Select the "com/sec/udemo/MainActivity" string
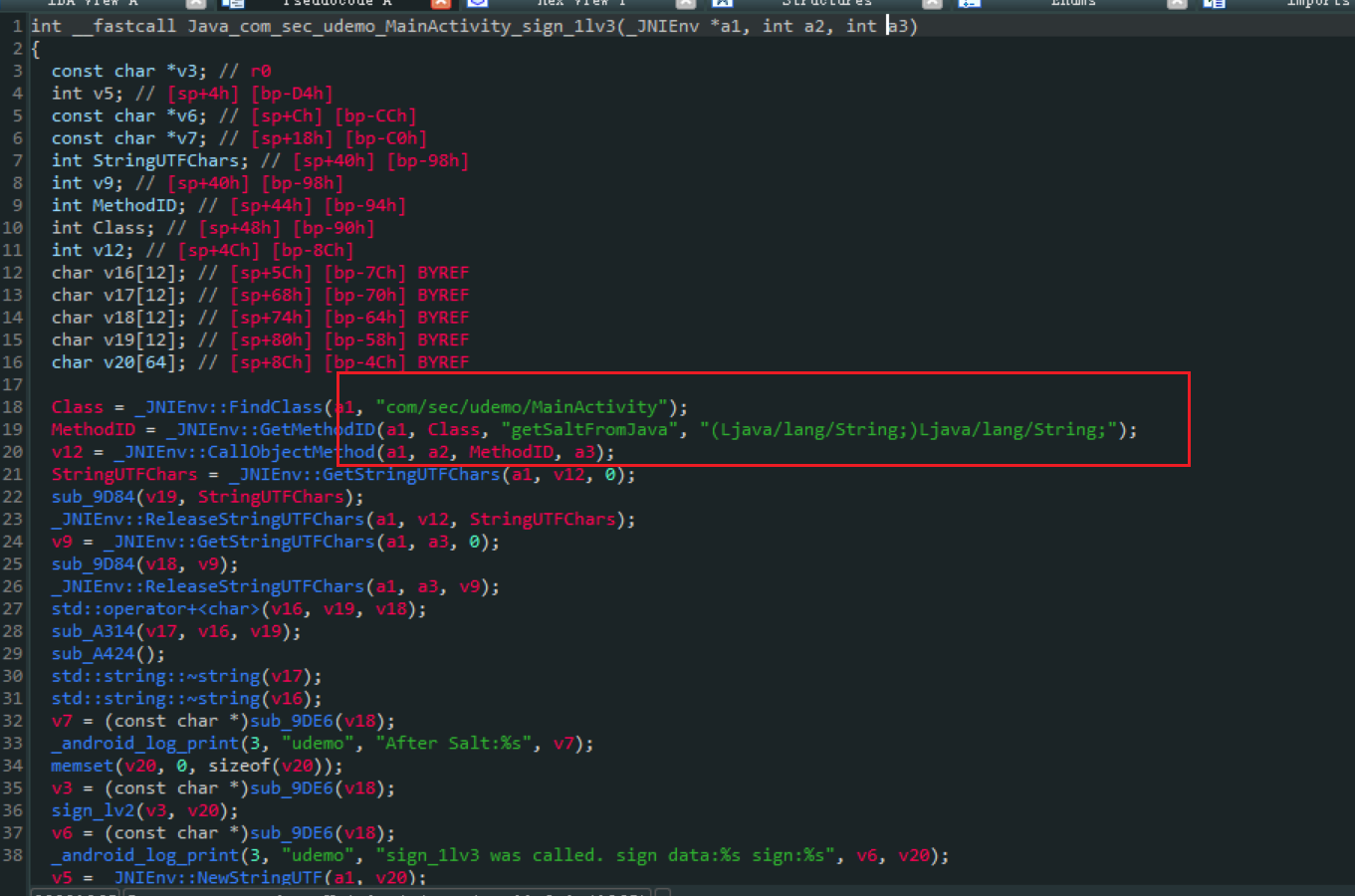 coord(522,407)
